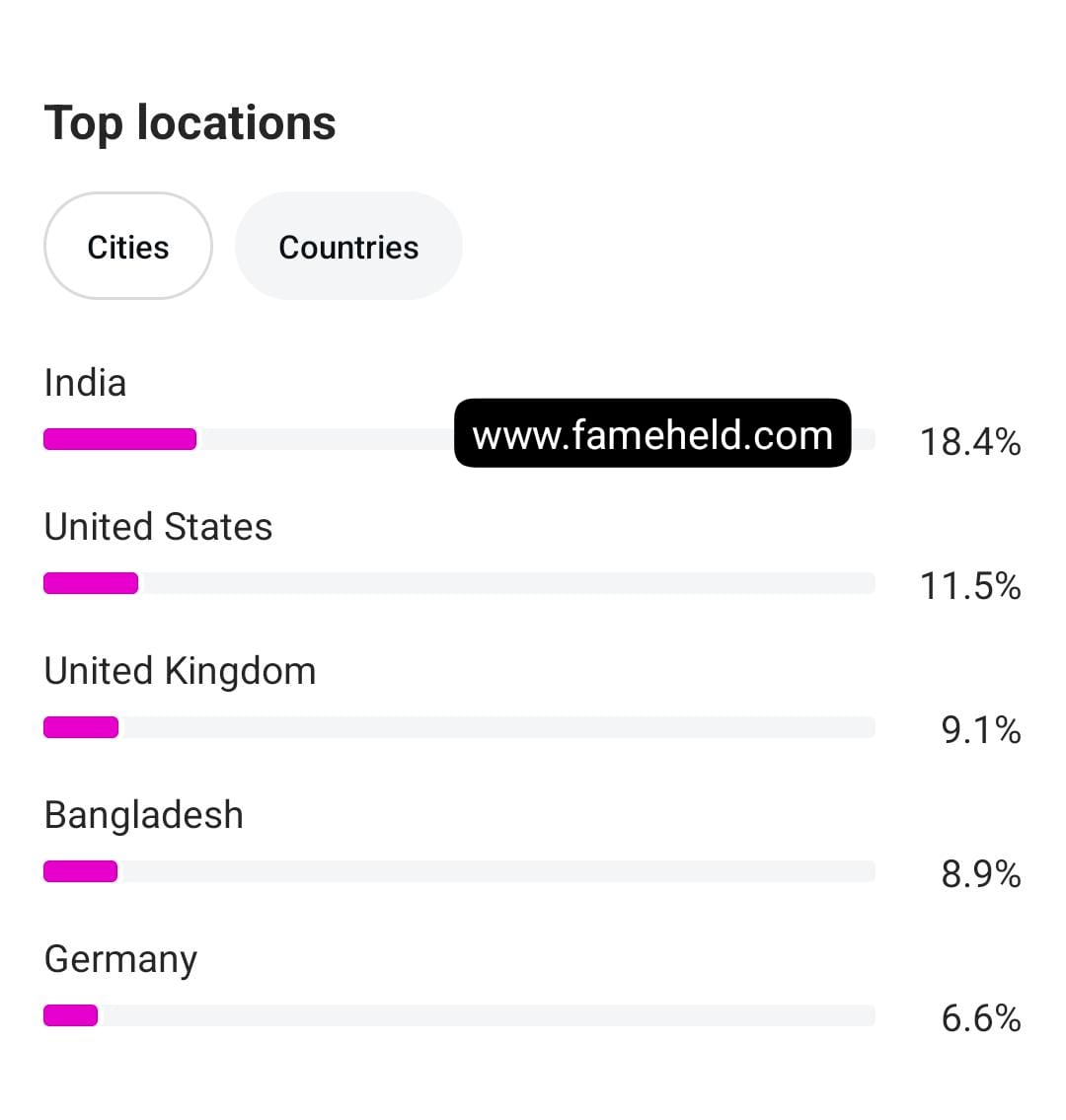Open the www.fameheld.com watermark link
Screen dimensions: 1066x1120
(x=652, y=434)
